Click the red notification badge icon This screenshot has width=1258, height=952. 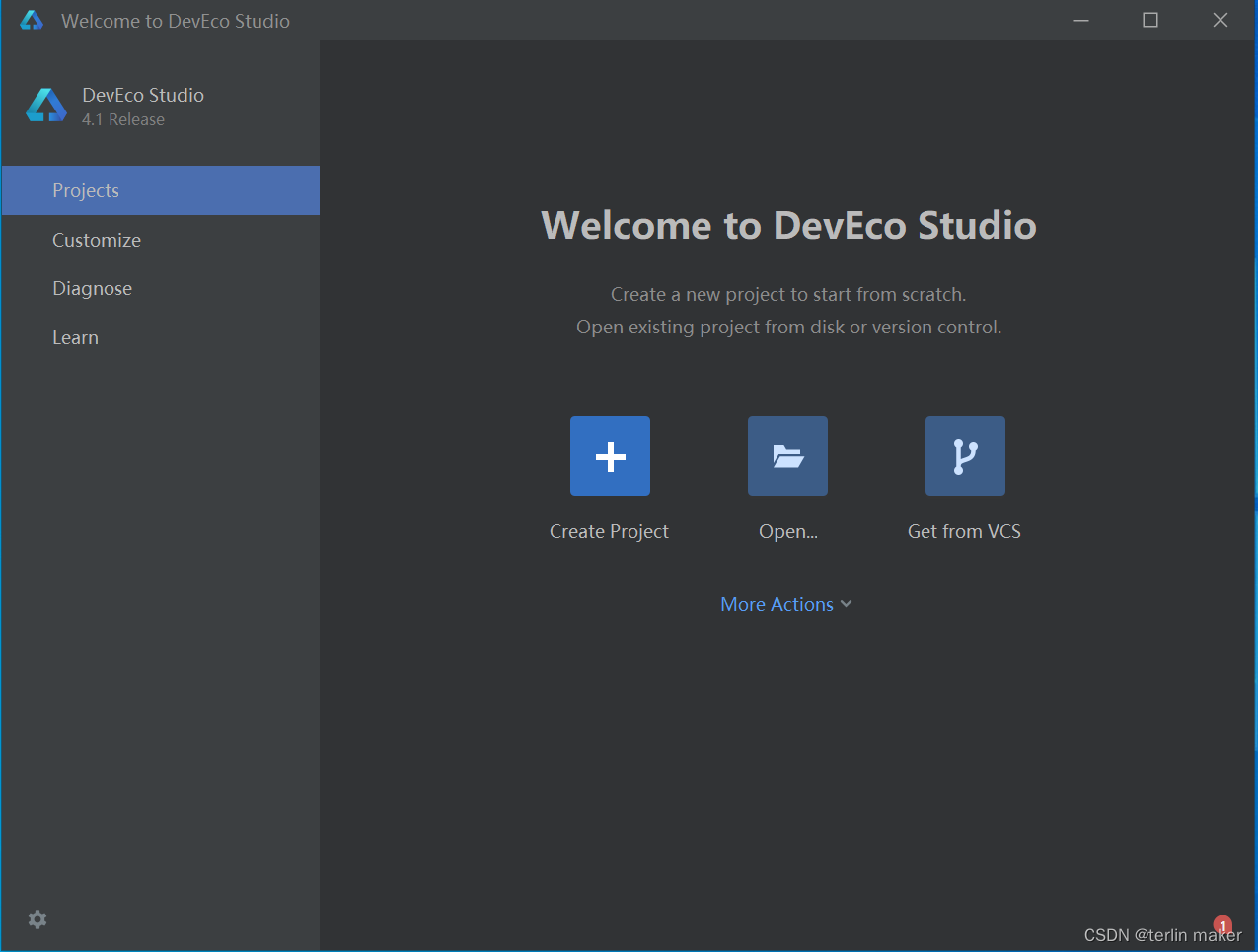tap(1223, 925)
